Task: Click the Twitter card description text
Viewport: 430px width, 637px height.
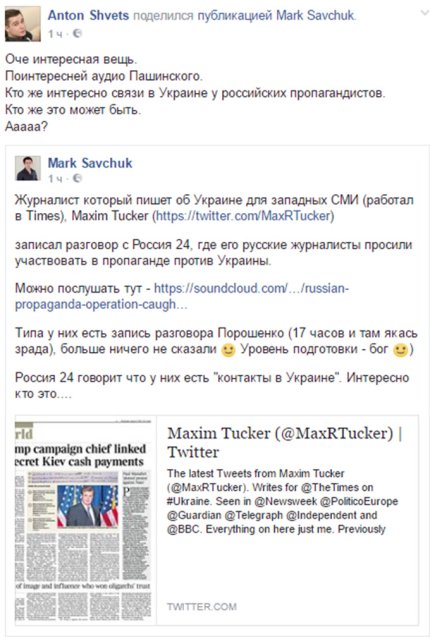Action: 282,501
